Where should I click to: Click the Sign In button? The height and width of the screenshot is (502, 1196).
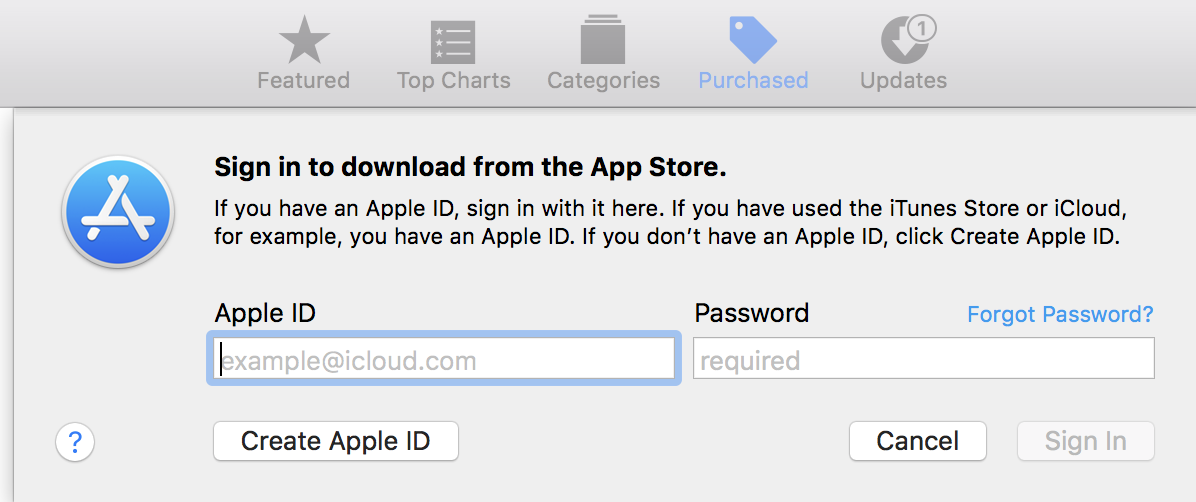tap(1085, 441)
